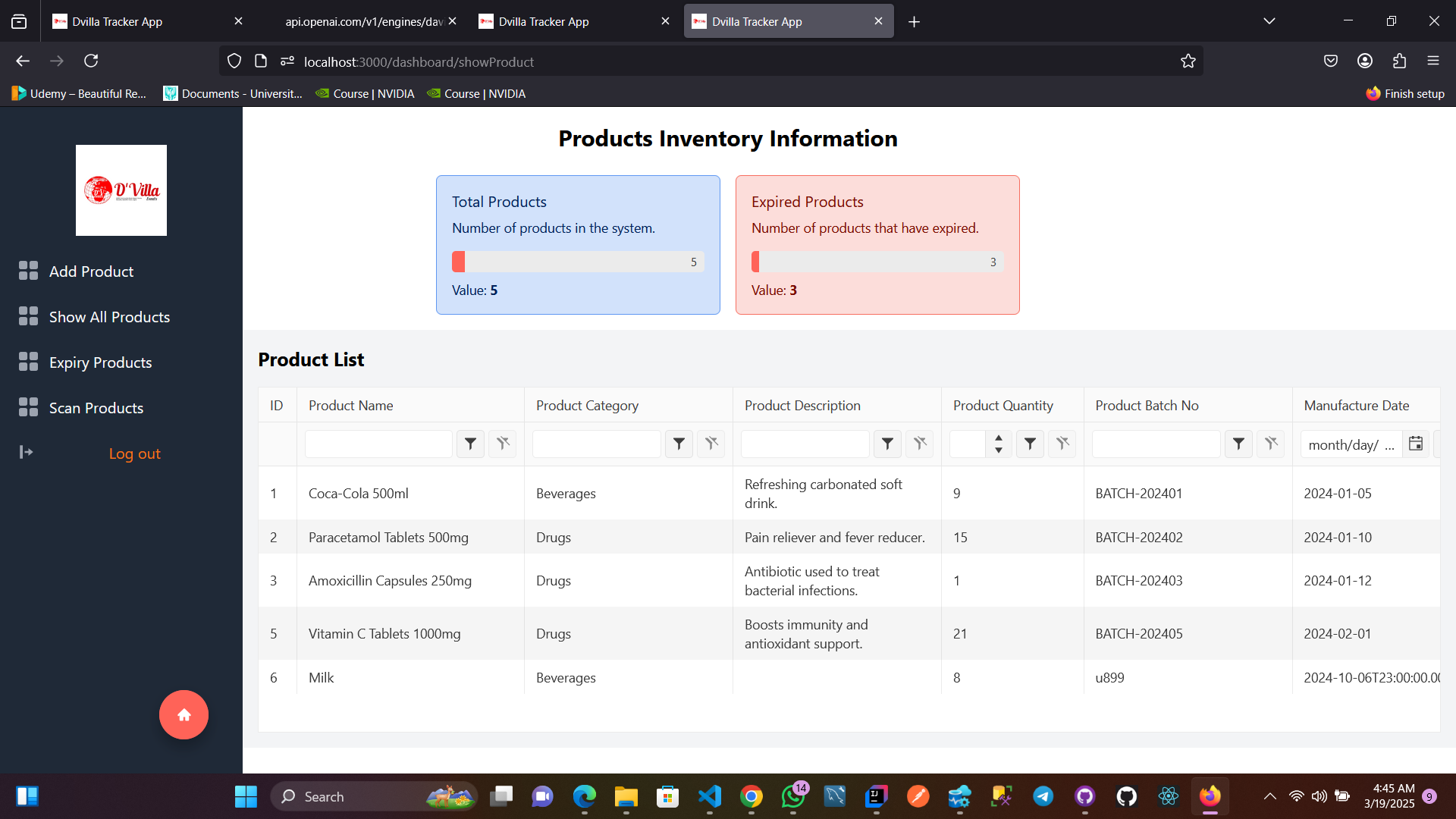The width and height of the screenshot is (1456, 819).
Task: Bookmark this page with star icon
Action: (1188, 61)
